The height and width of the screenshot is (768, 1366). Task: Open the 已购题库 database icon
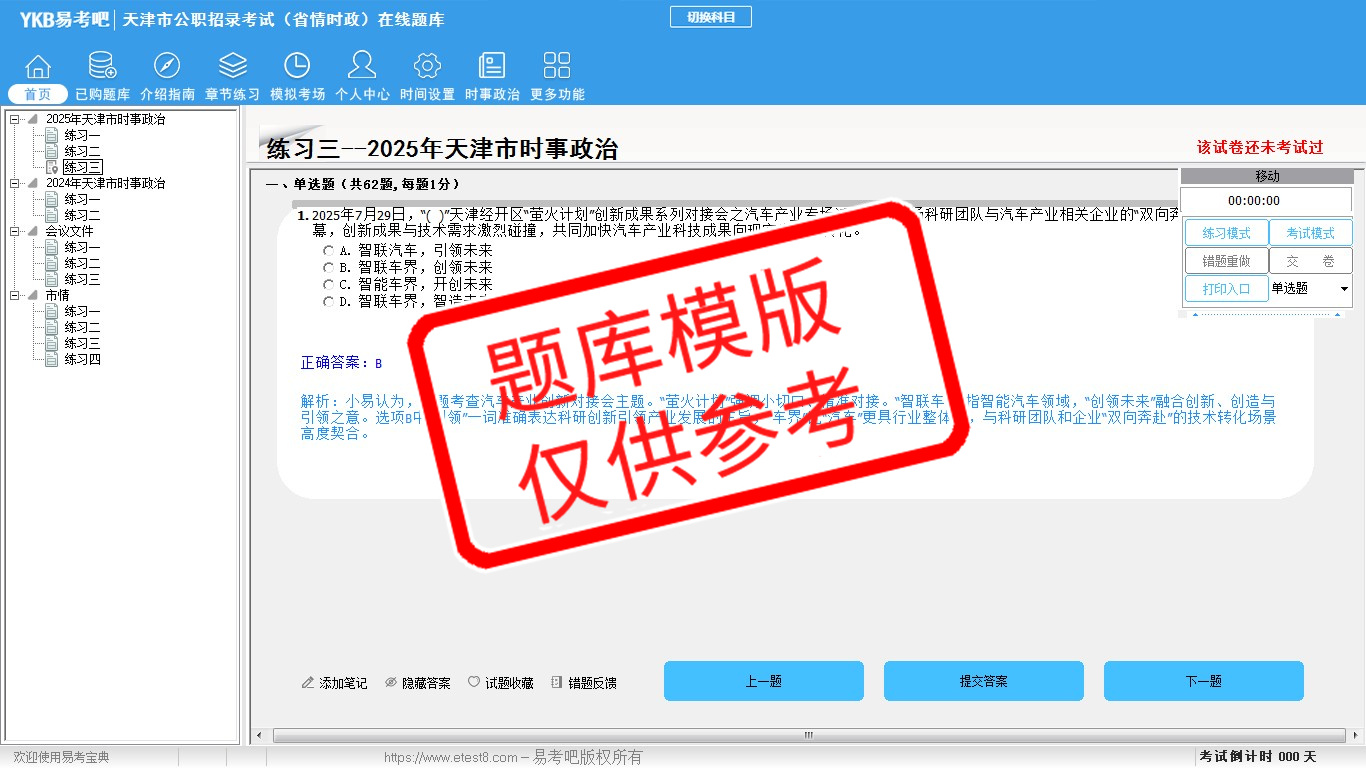point(102,67)
